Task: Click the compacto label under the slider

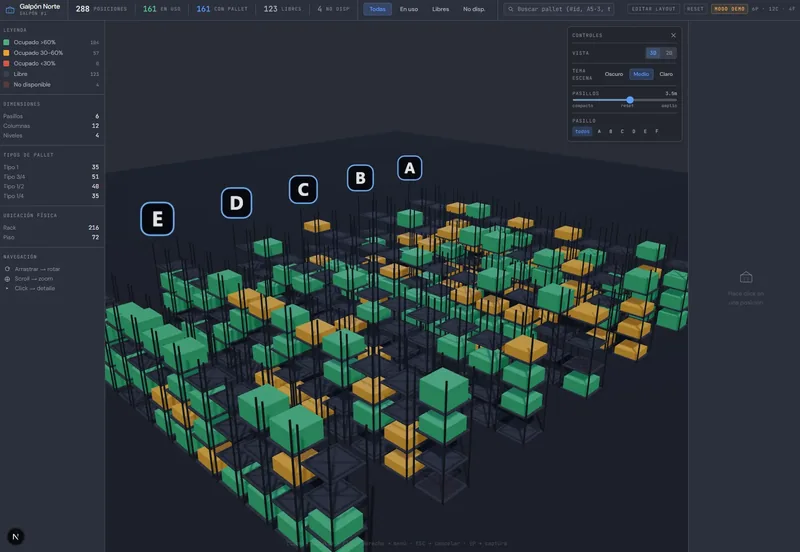Action: [x=583, y=106]
